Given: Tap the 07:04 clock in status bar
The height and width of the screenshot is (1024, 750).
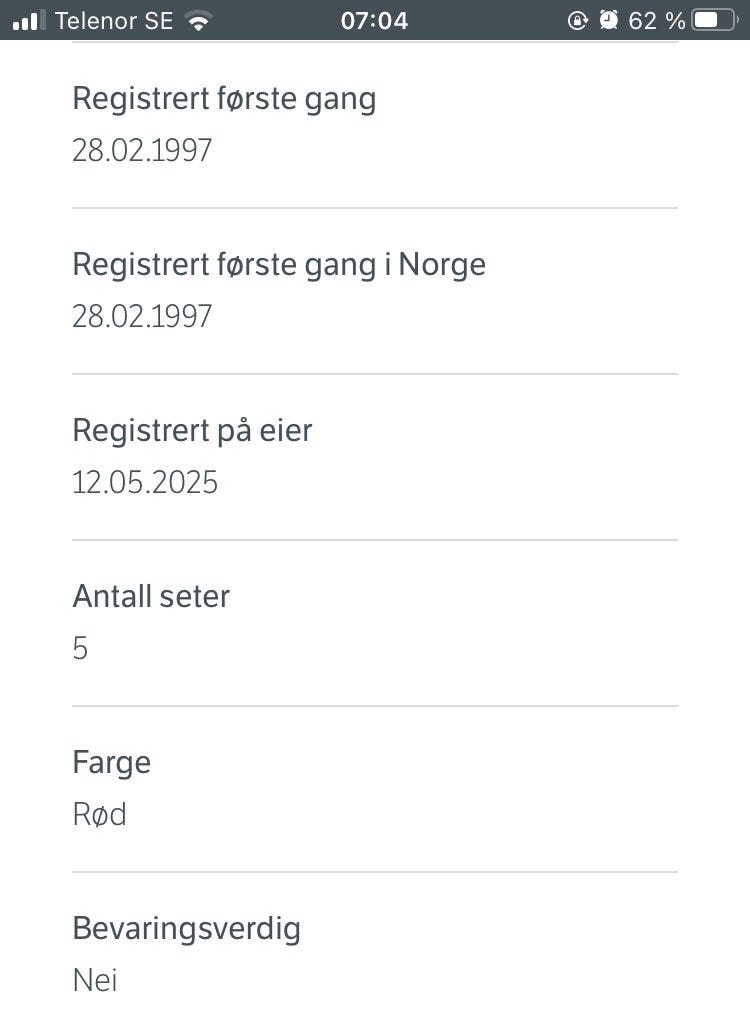Looking at the screenshot, I should [374, 21].
